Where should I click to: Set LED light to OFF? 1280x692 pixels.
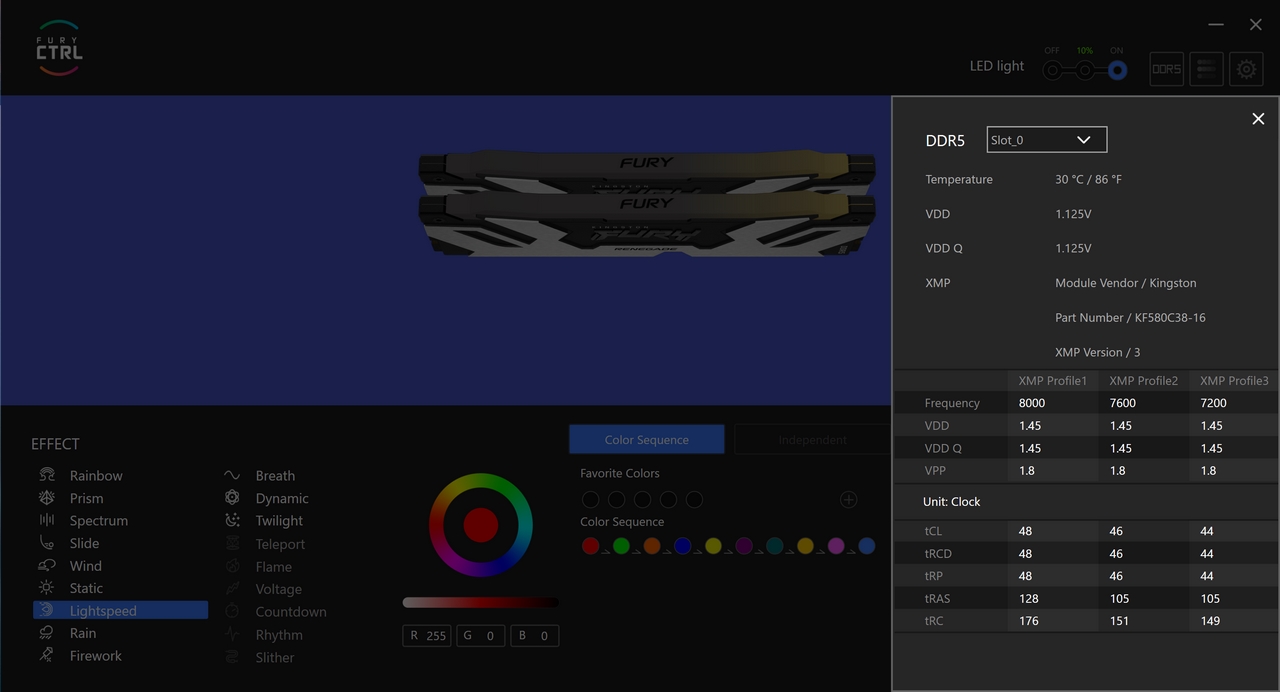(1052, 70)
